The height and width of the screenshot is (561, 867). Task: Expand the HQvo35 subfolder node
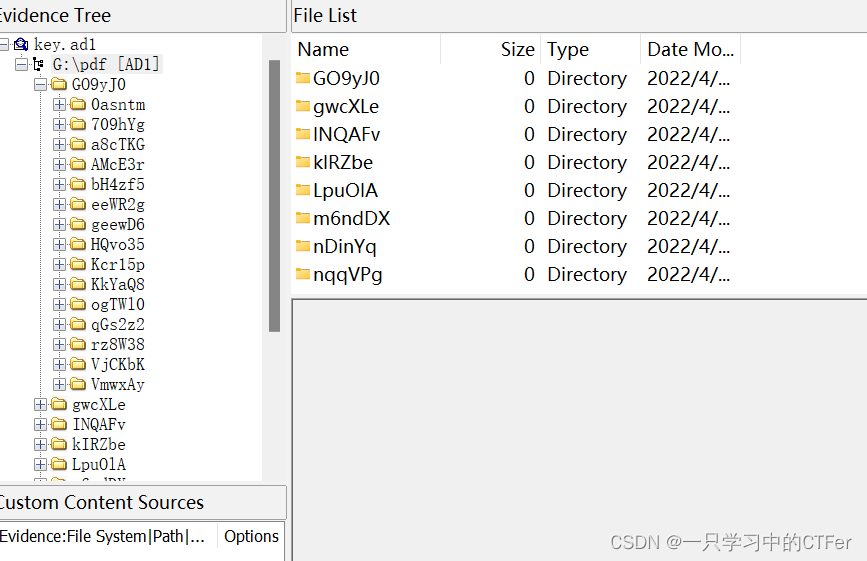pyautogui.click(x=60, y=244)
